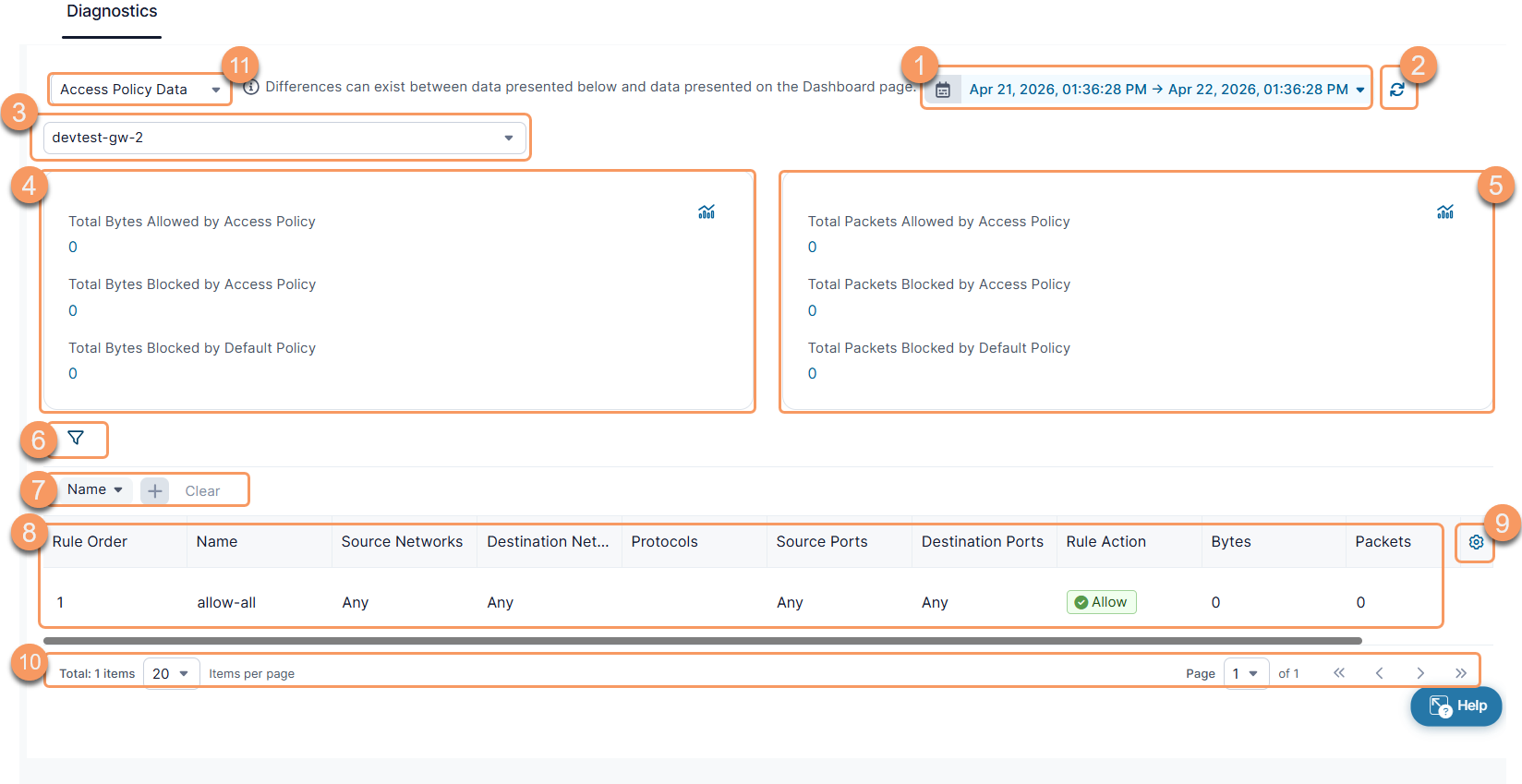1522x784 pixels.
Task: Click Total Bytes Allowed by Access Policy value
Action: pyautogui.click(x=73, y=247)
